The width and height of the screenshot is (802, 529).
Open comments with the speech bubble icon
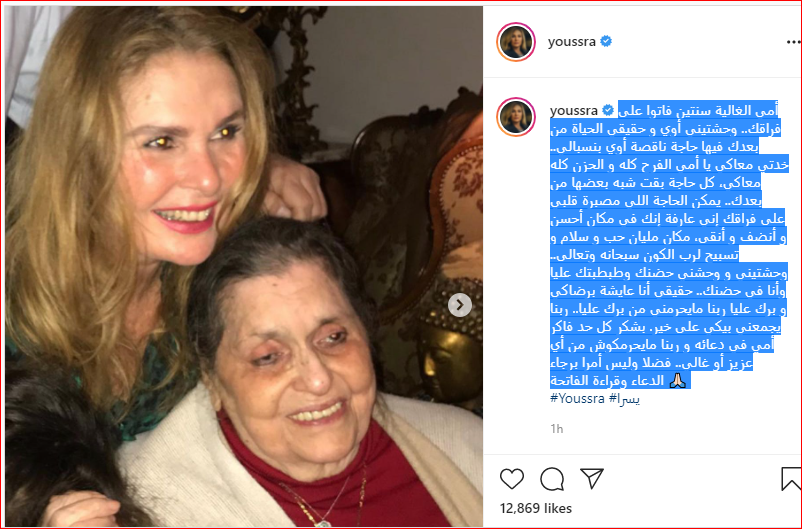(x=552, y=479)
